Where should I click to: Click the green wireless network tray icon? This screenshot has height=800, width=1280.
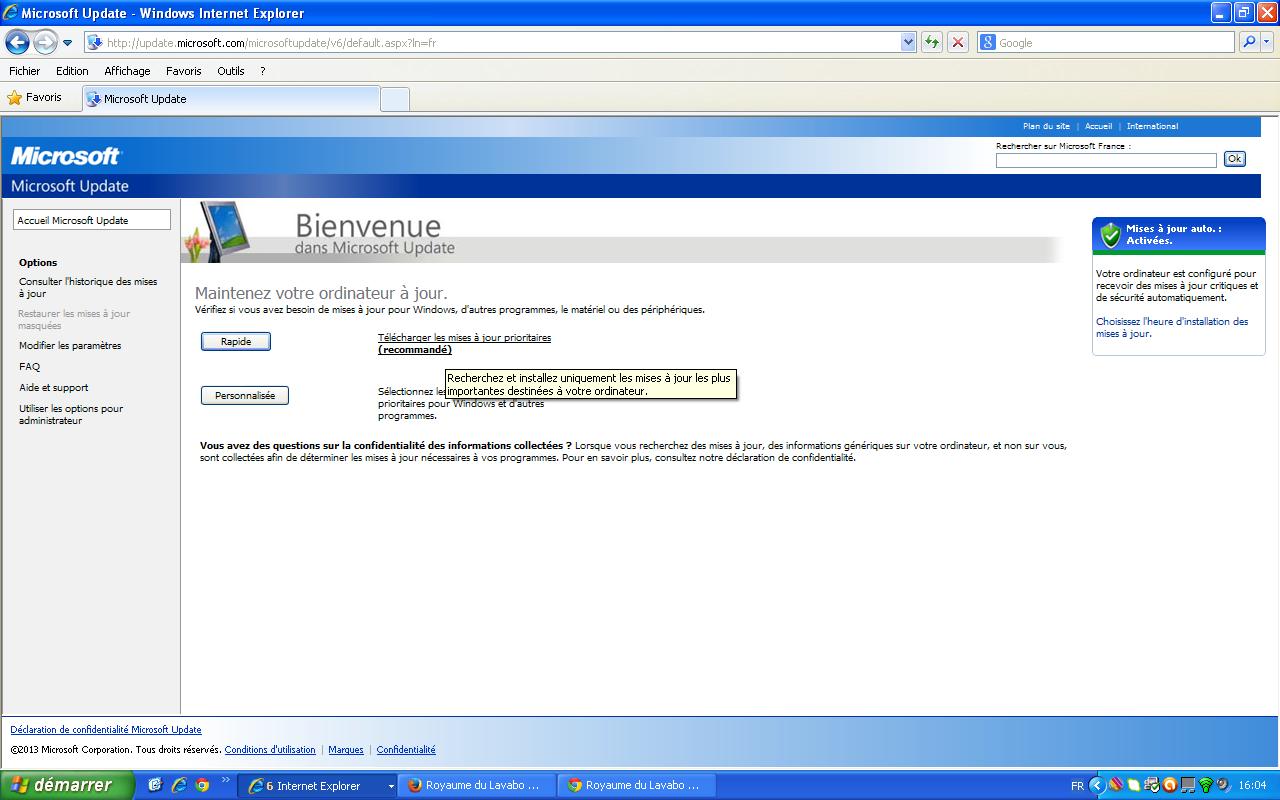pos(1205,785)
